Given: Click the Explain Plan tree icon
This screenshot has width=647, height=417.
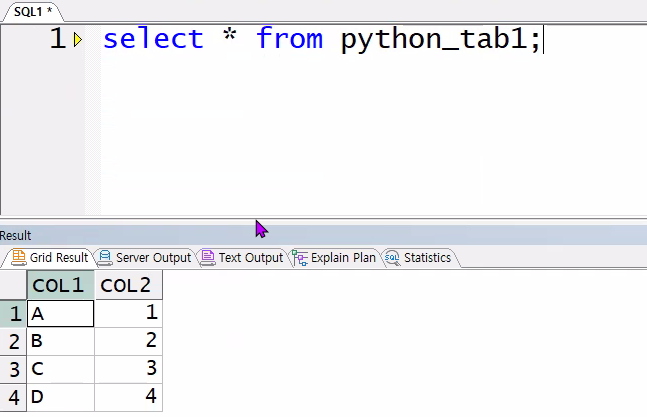Looking at the screenshot, I should click(x=300, y=258).
